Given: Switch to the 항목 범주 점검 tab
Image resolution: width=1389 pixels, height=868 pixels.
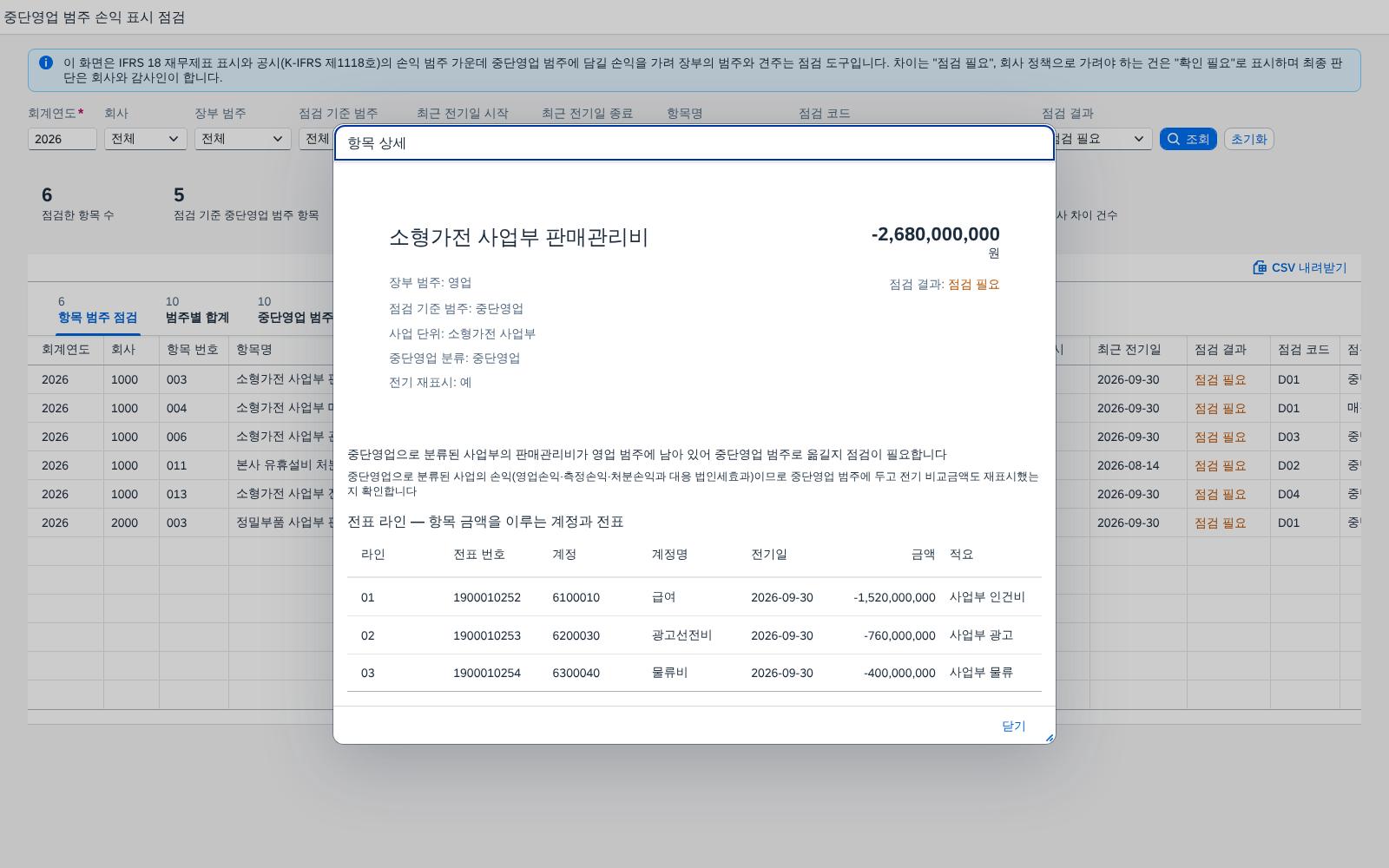Looking at the screenshot, I should pos(97,310).
